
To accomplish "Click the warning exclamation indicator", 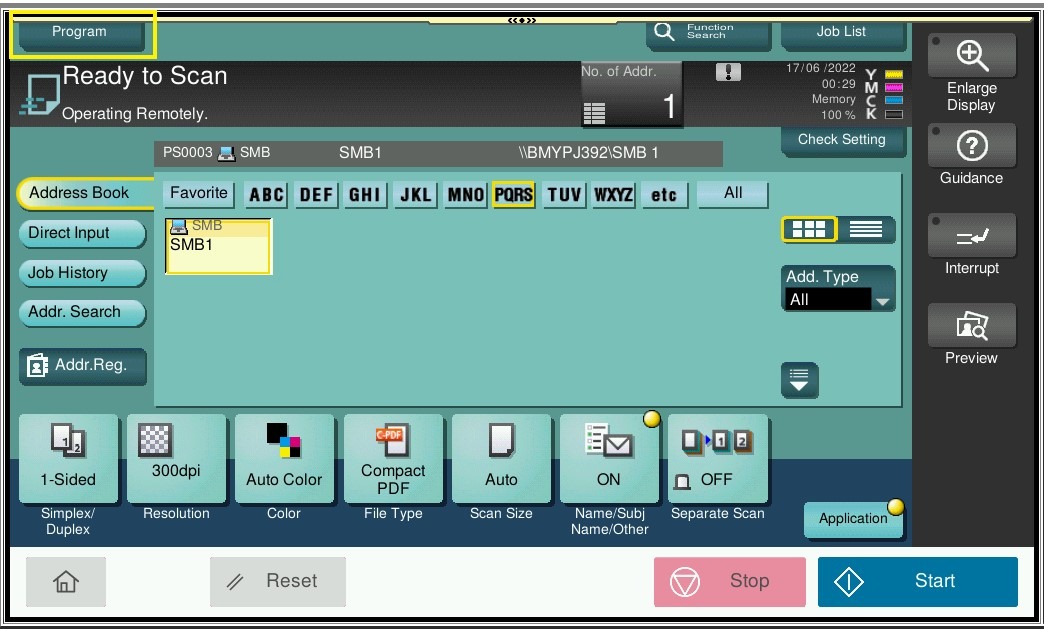I will 728,72.
